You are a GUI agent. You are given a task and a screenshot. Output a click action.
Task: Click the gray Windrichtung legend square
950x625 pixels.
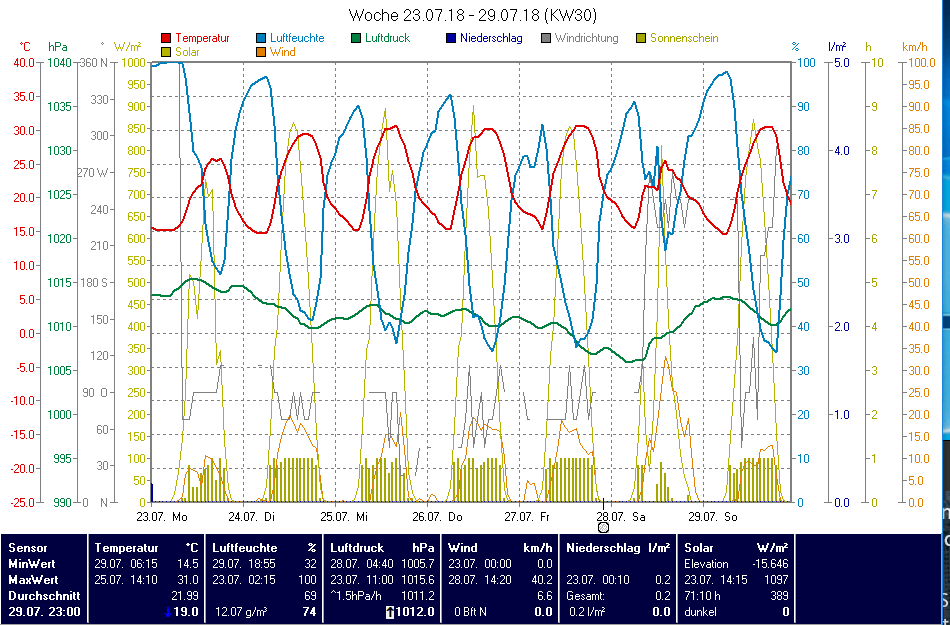[546, 38]
